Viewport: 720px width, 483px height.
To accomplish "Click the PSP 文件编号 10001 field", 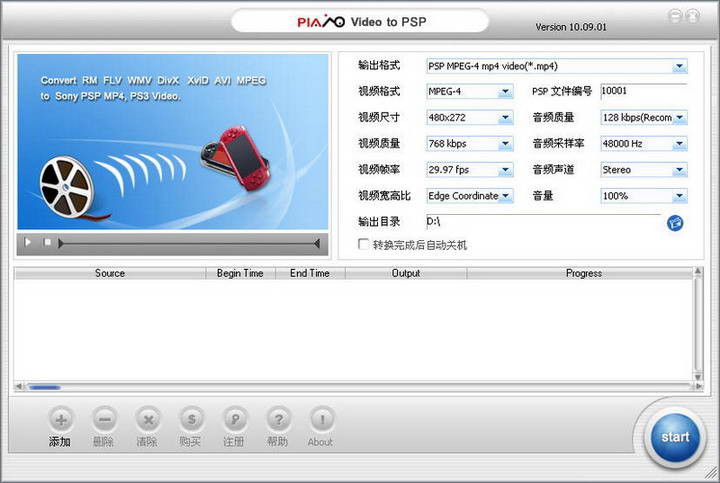I will 644,91.
